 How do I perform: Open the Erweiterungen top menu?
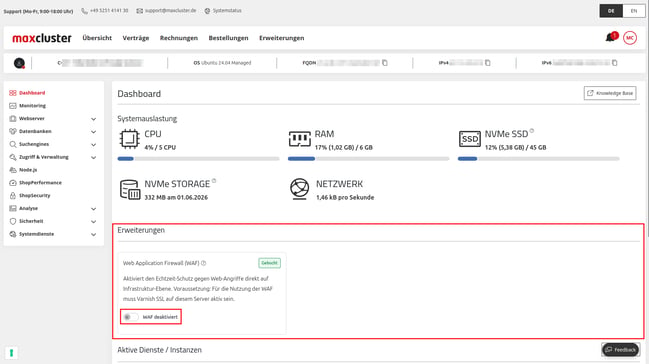pyautogui.click(x=281, y=38)
